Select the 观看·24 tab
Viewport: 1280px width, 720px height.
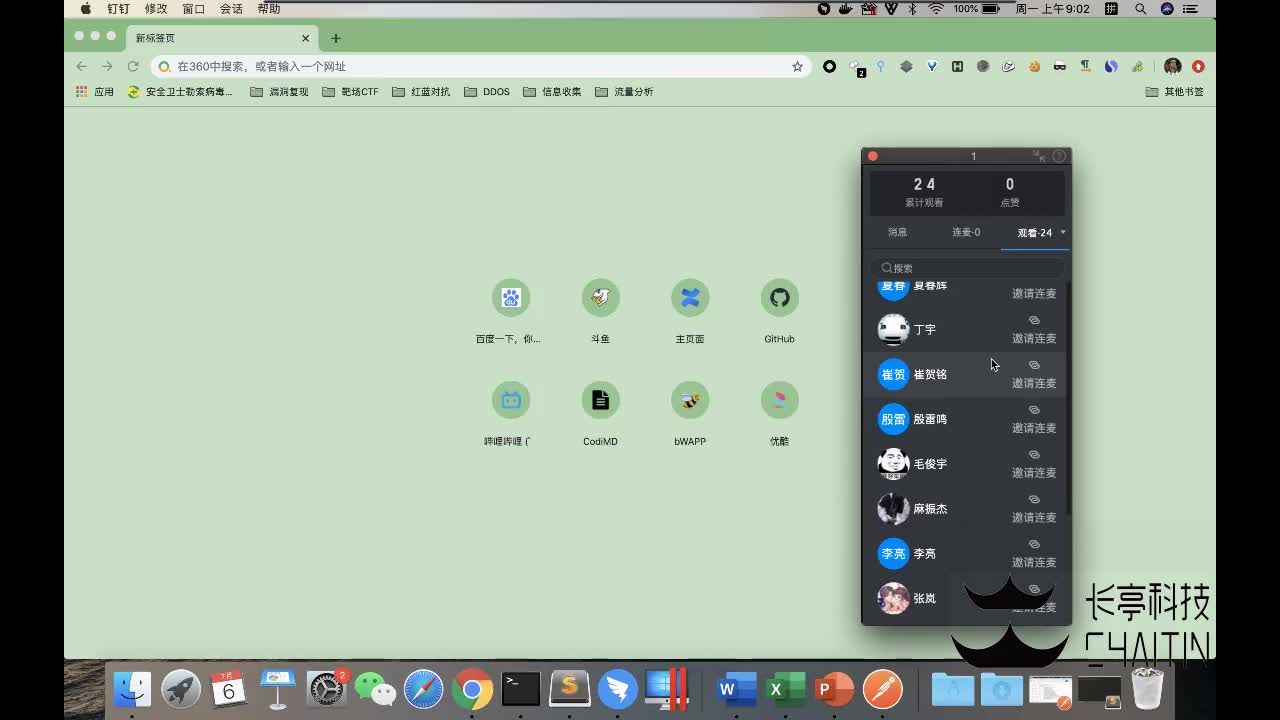point(1035,233)
